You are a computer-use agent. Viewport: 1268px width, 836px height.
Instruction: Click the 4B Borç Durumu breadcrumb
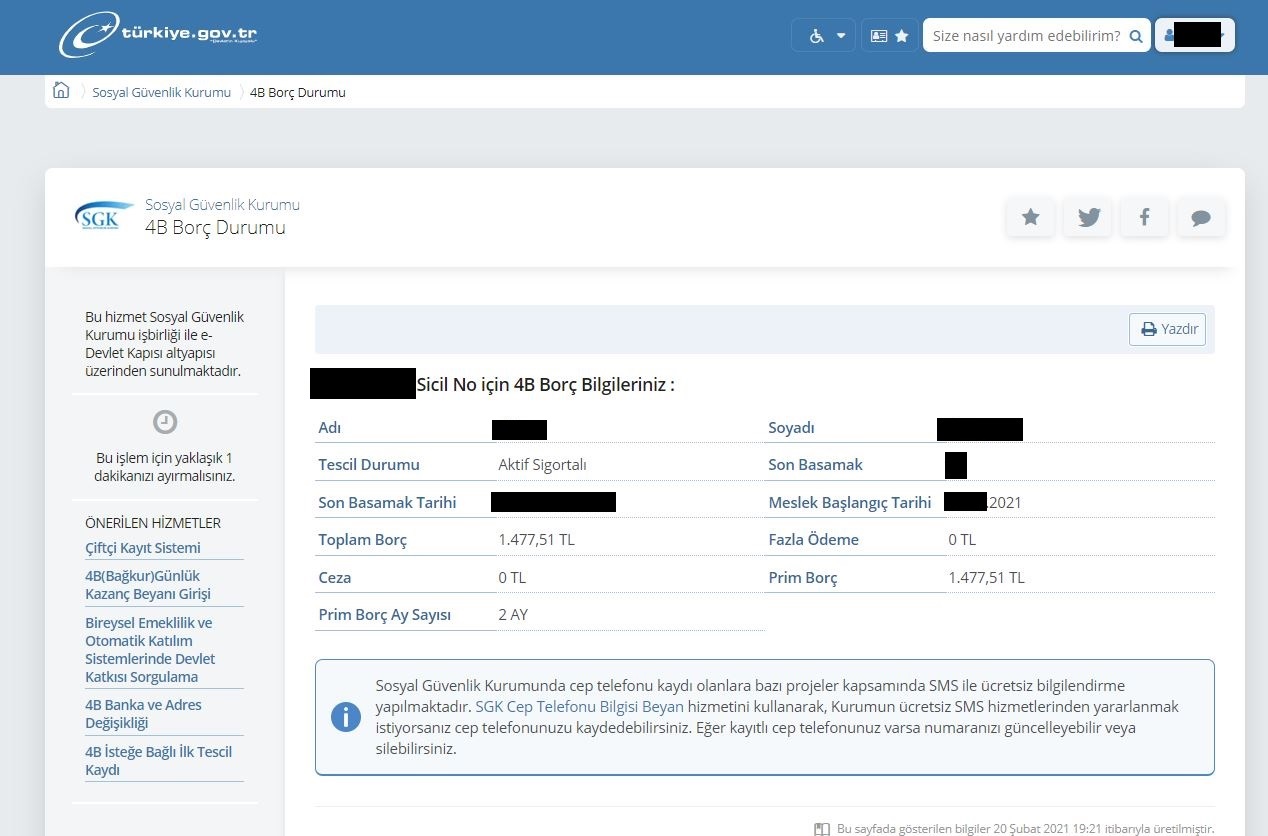click(298, 92)
